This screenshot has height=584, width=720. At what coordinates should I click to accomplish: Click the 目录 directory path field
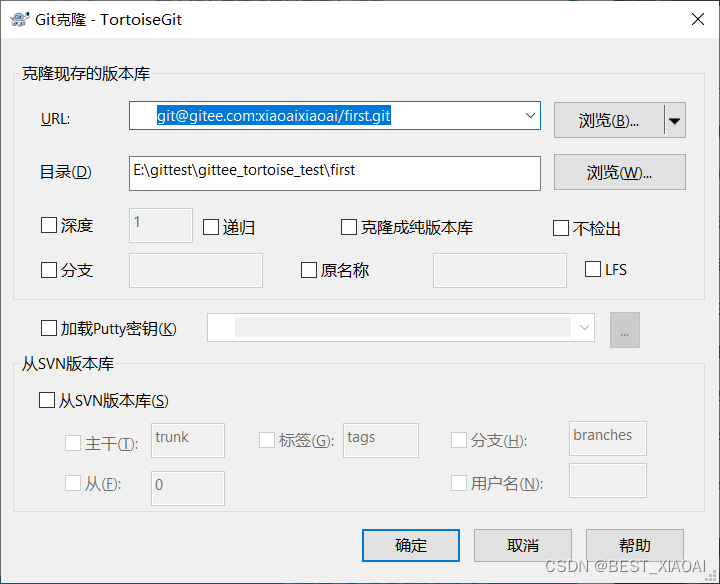(x=334, y=173)
